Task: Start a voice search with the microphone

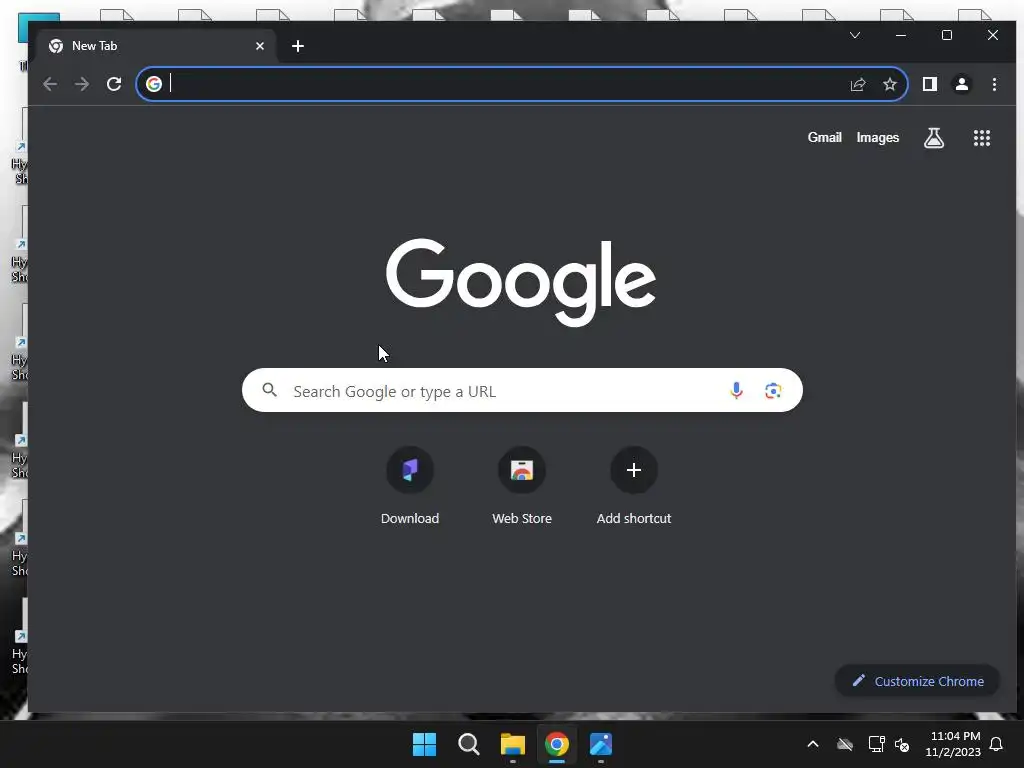Action: pos(736,391)
